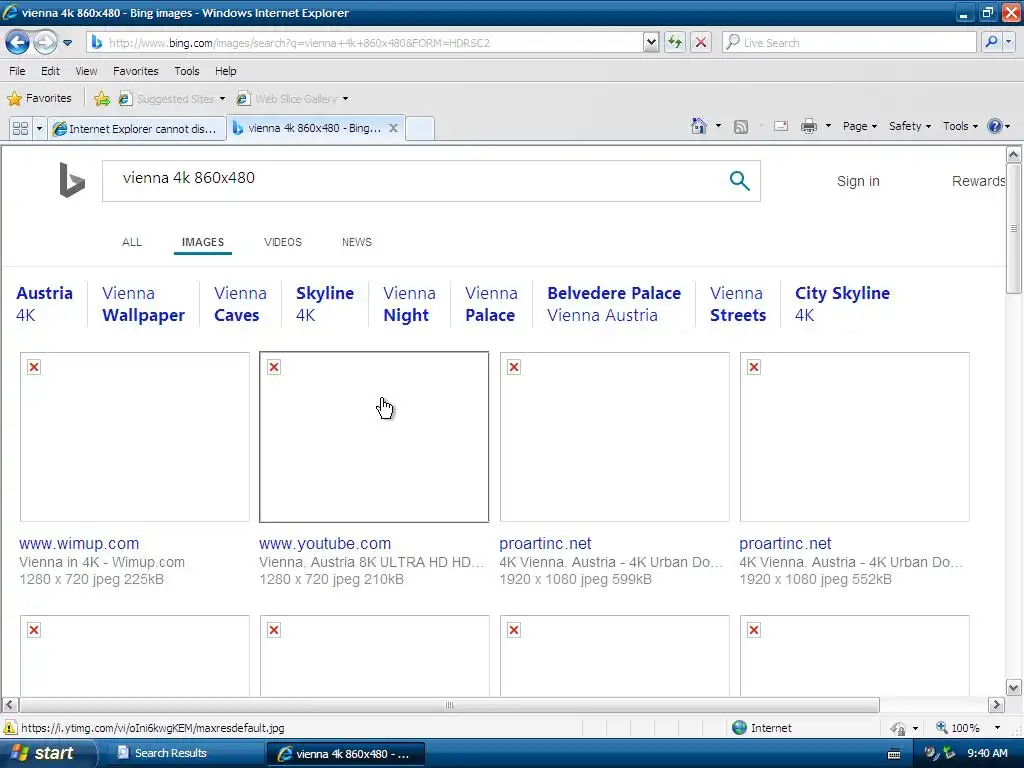Viewport: 1024px width, 768px height.
Task: Click the Print icon
Action: [808, 126]
